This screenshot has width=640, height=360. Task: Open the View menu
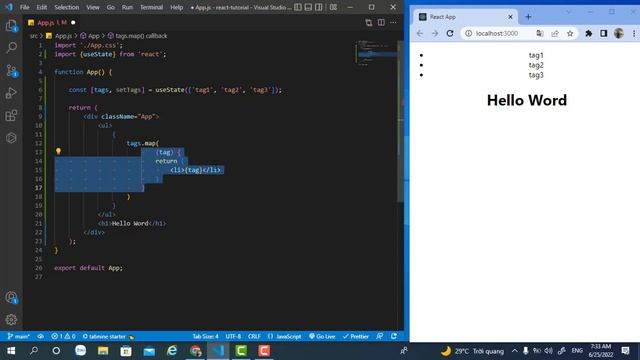93,7
